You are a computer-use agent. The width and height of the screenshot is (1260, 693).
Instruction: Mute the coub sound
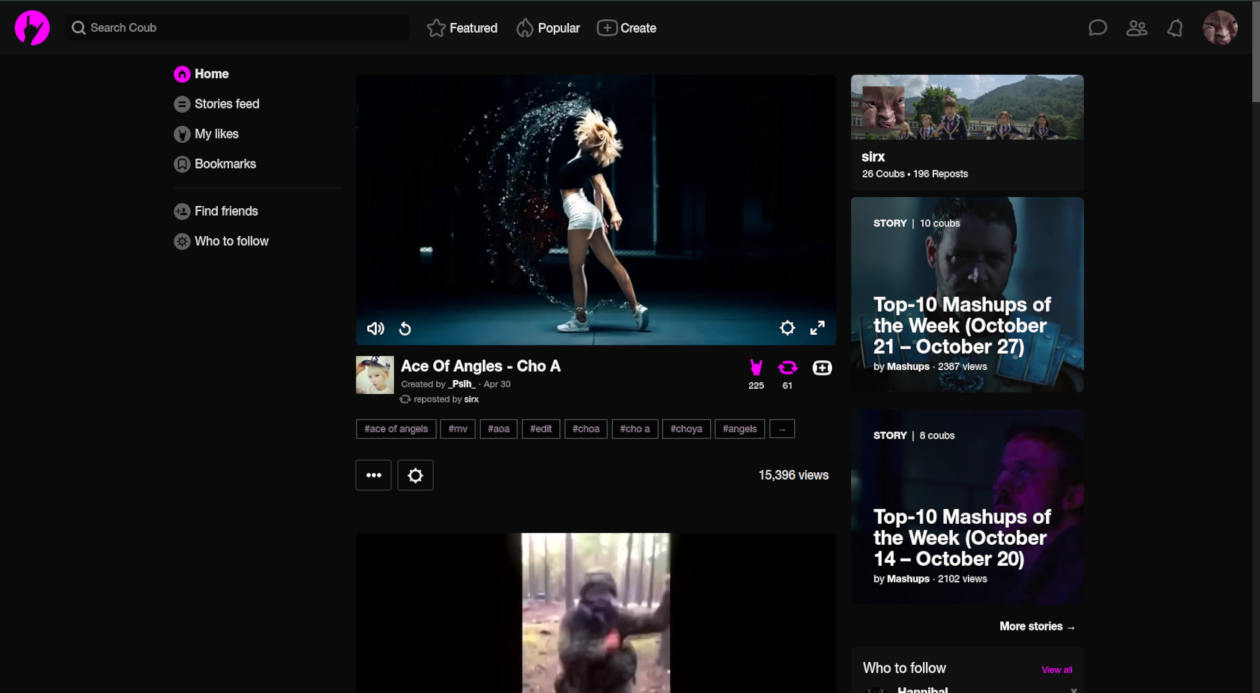pyautogui.click(x=376, y=329)
